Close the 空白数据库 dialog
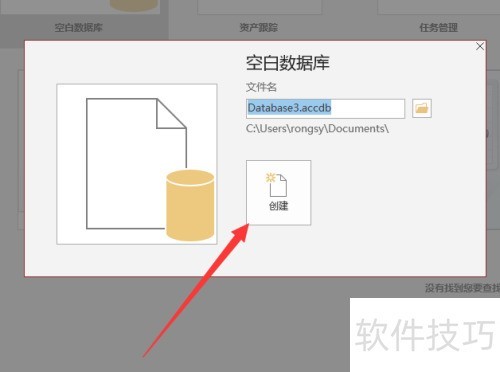 pyautogui.click(x=480, y=46)
